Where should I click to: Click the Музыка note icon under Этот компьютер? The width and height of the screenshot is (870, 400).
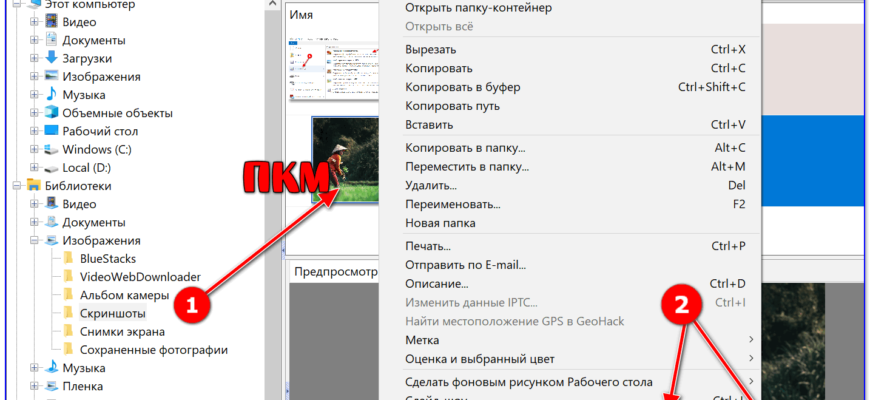pos(51,95)
